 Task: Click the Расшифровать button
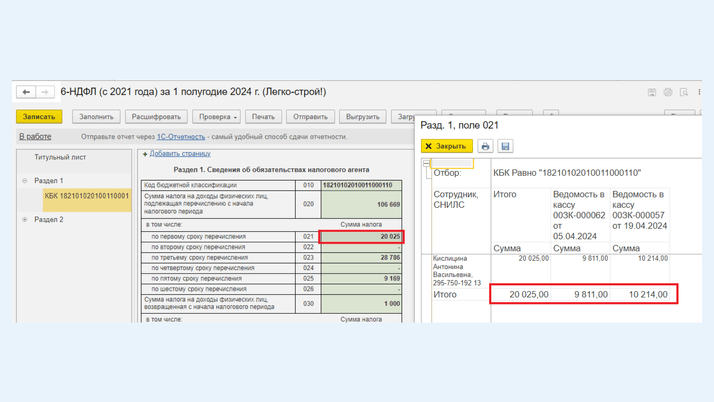click(x=155, y=117)
